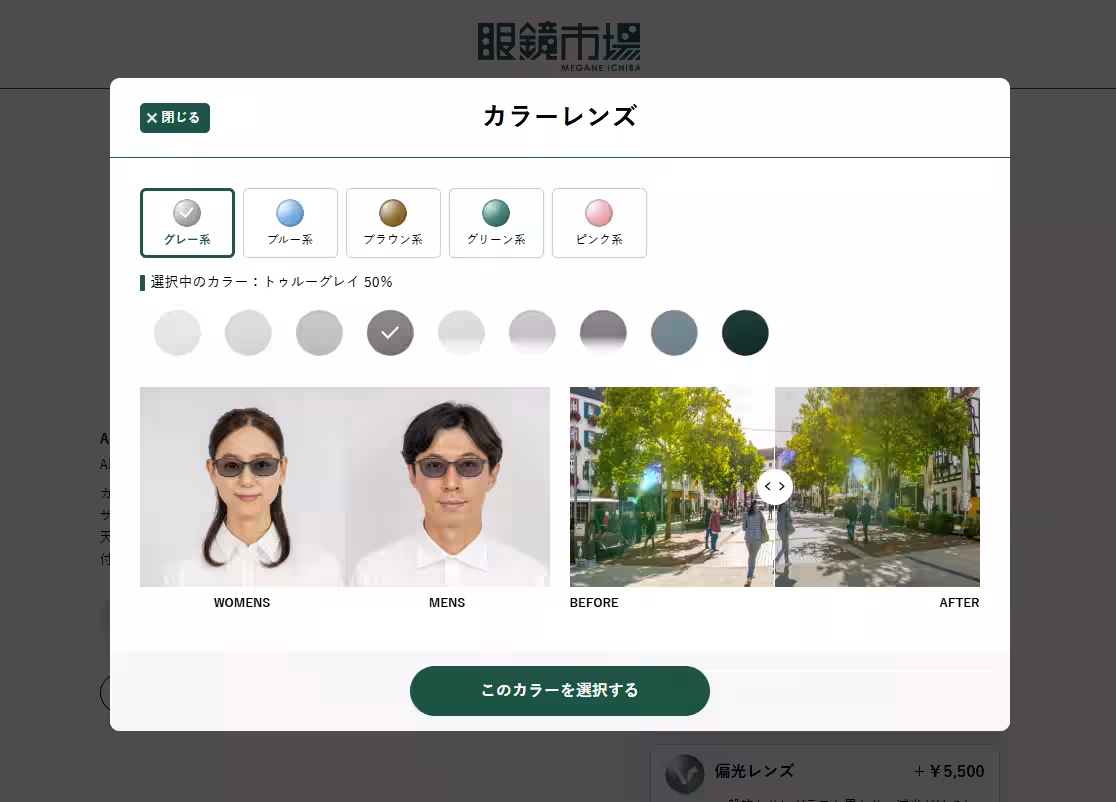This screenshot has height=802, width=1116.
Task: Pick the seventh dark gradient gray swatch
Action: tap(603, 333)
